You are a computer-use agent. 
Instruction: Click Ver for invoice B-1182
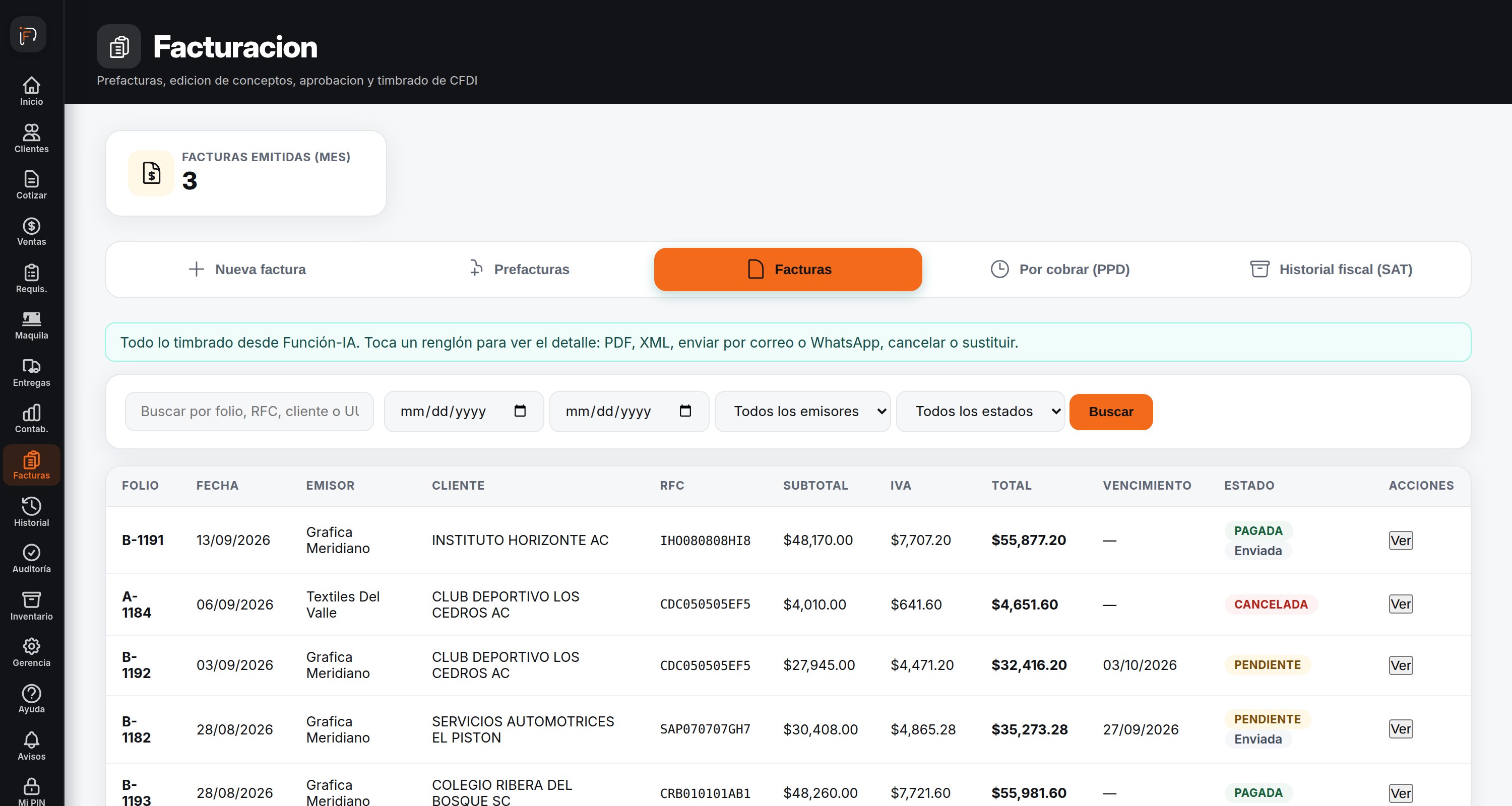(1401, 728)
